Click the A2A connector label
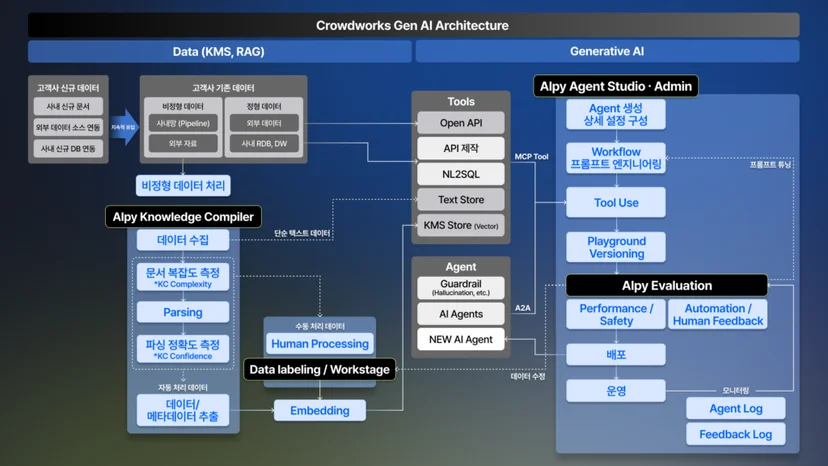Screen dimensions: 828x466 pyautogui.click(x=523, y=307)
